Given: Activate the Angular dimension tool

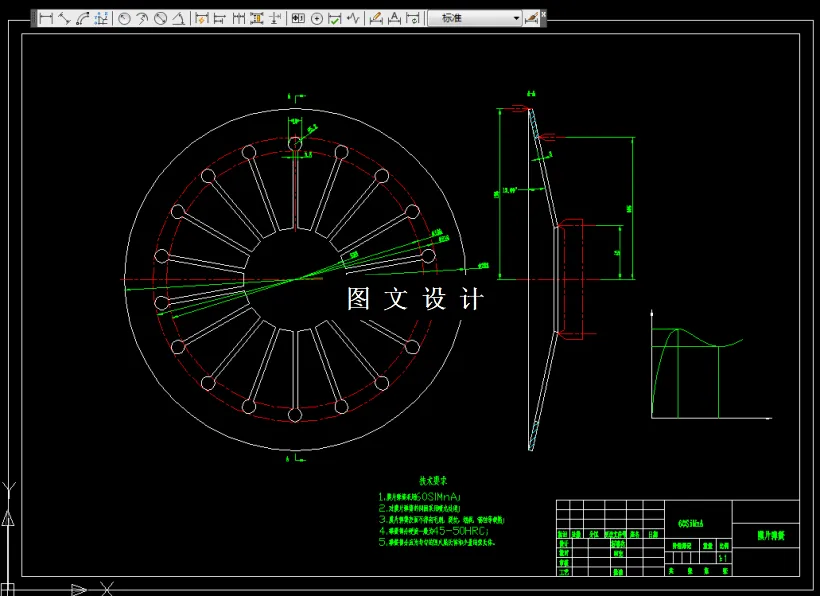Looking at the screenshot, I should point(178,18).
